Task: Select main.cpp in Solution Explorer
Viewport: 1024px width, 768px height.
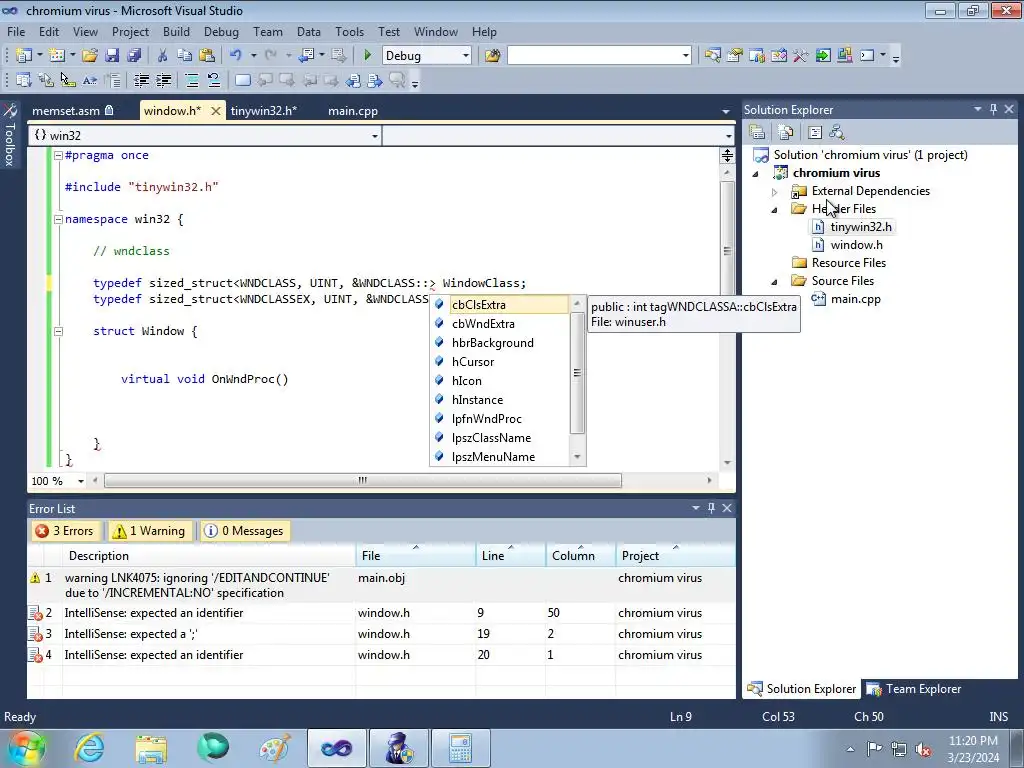Action: 856,299
